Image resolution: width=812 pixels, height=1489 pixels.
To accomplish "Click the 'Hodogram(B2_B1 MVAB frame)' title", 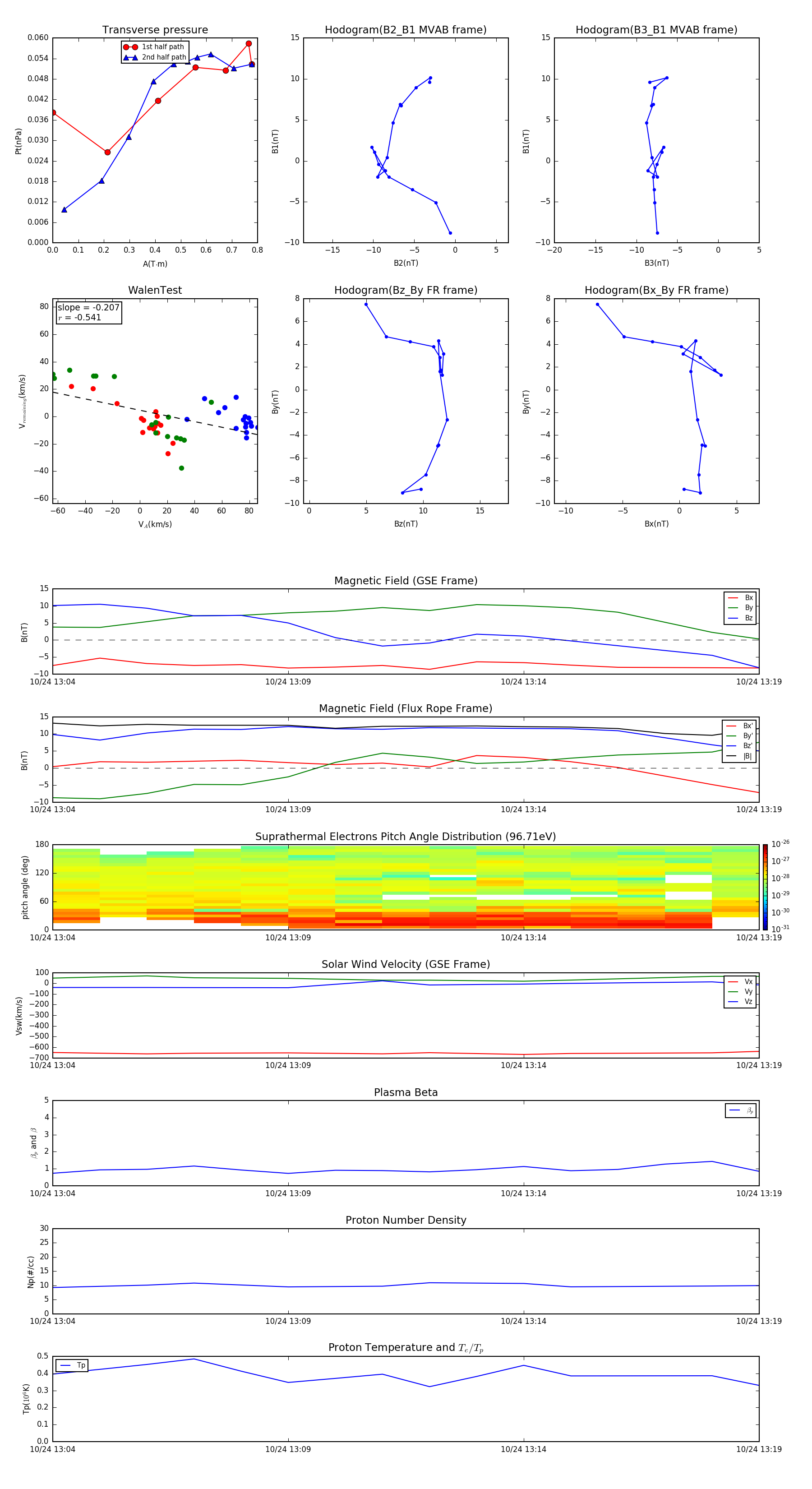I will tap(406, 30).
